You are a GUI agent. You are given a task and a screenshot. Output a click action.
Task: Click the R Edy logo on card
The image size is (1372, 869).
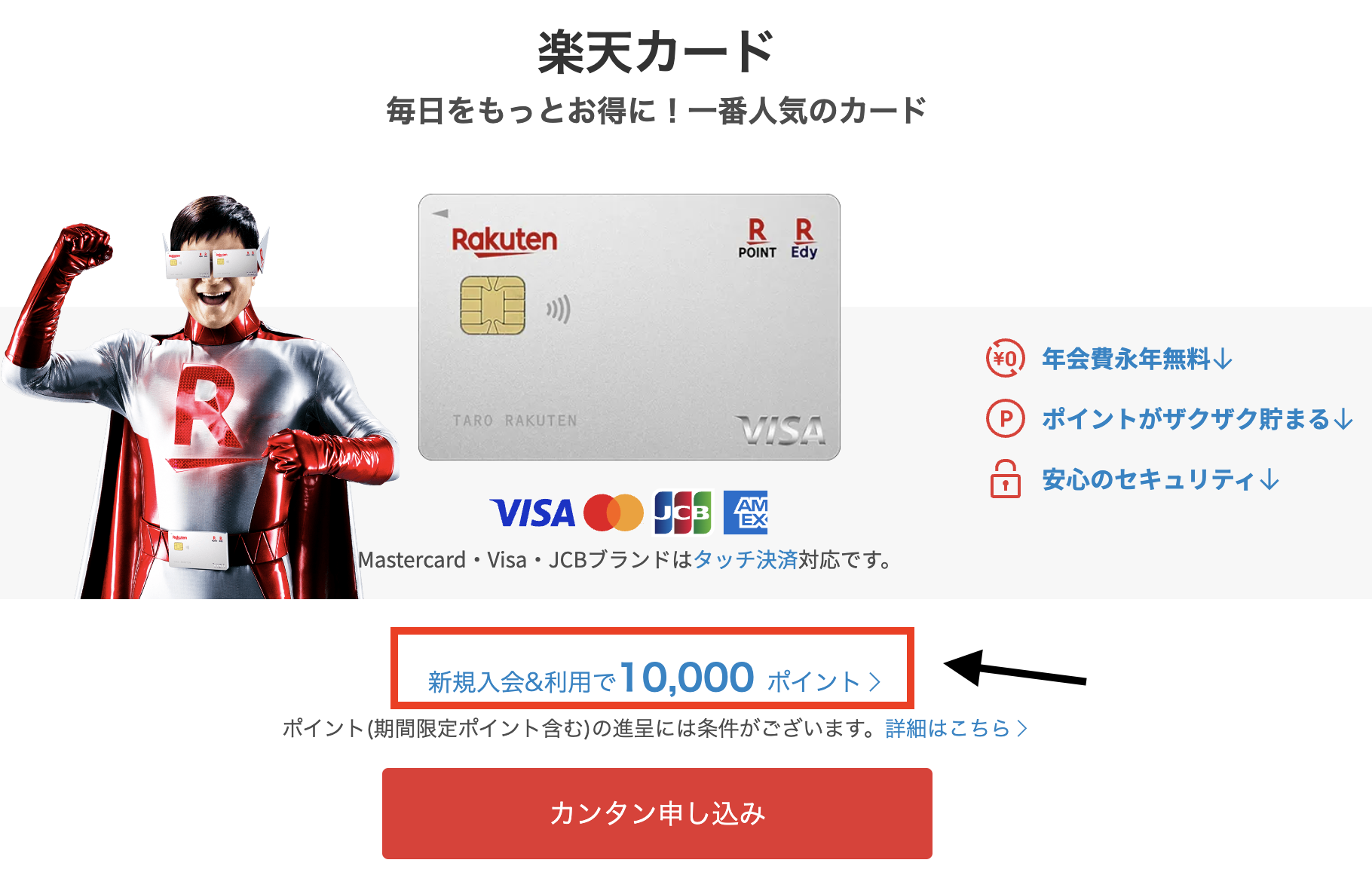pyautogui.click(x=804, y=239)
